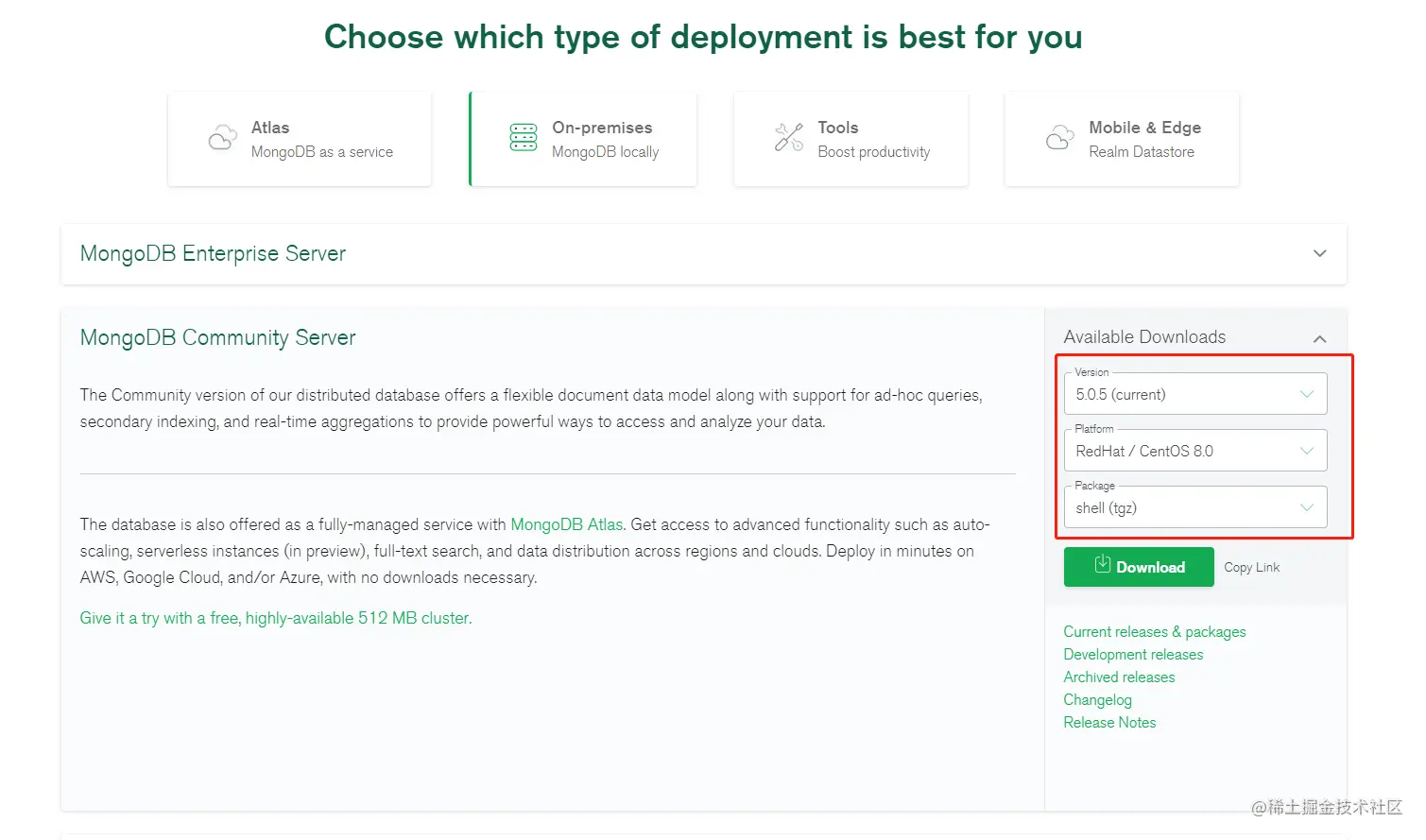Click the download arrow icon on the green button
This screenshot has width=1426, height=840.
pos(1102,565)
